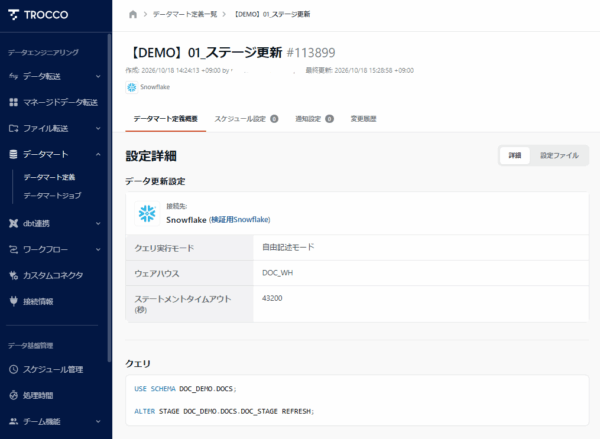The height and width of the screenshot is (439, 600).
Task: Switch to 設定ファイル view
Action: coord(559,155)
